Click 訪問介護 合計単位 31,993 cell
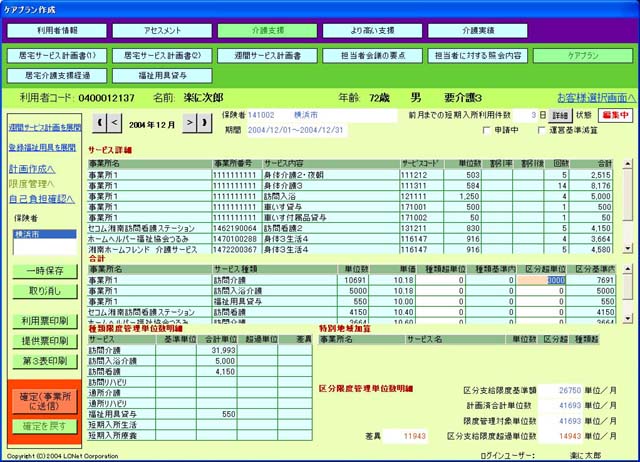Viewport: 640px width, 462px height. click(216, 351)
